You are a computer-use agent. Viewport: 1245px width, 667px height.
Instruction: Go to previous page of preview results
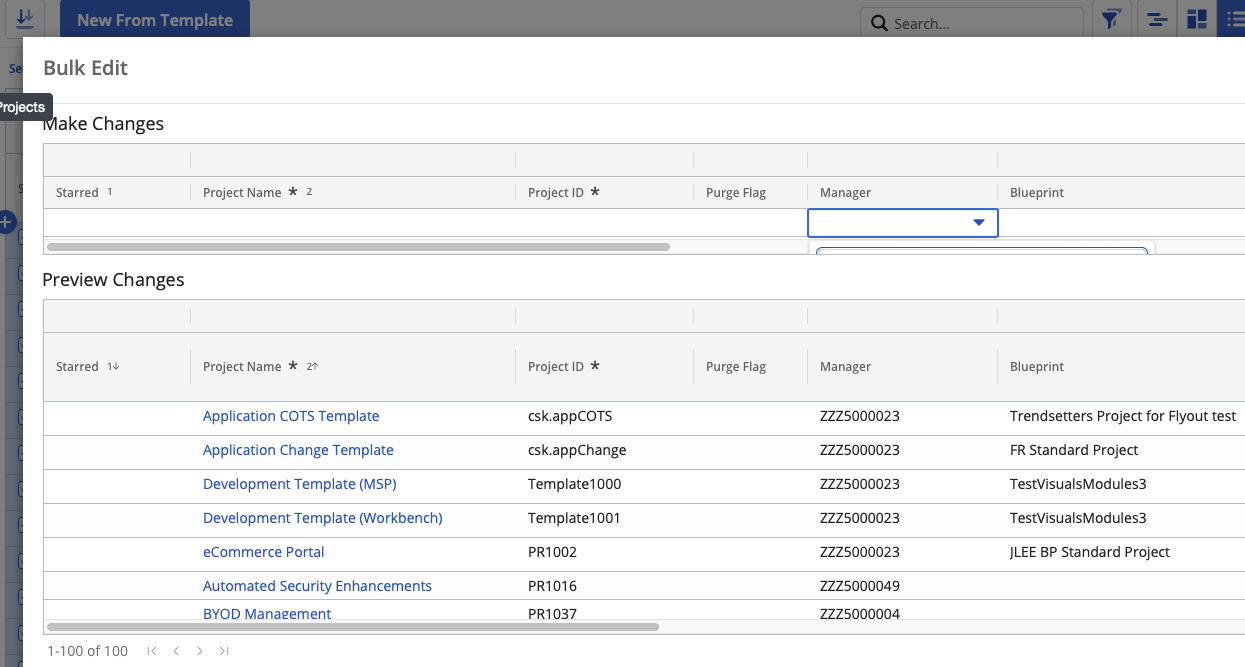pos(176,651)
